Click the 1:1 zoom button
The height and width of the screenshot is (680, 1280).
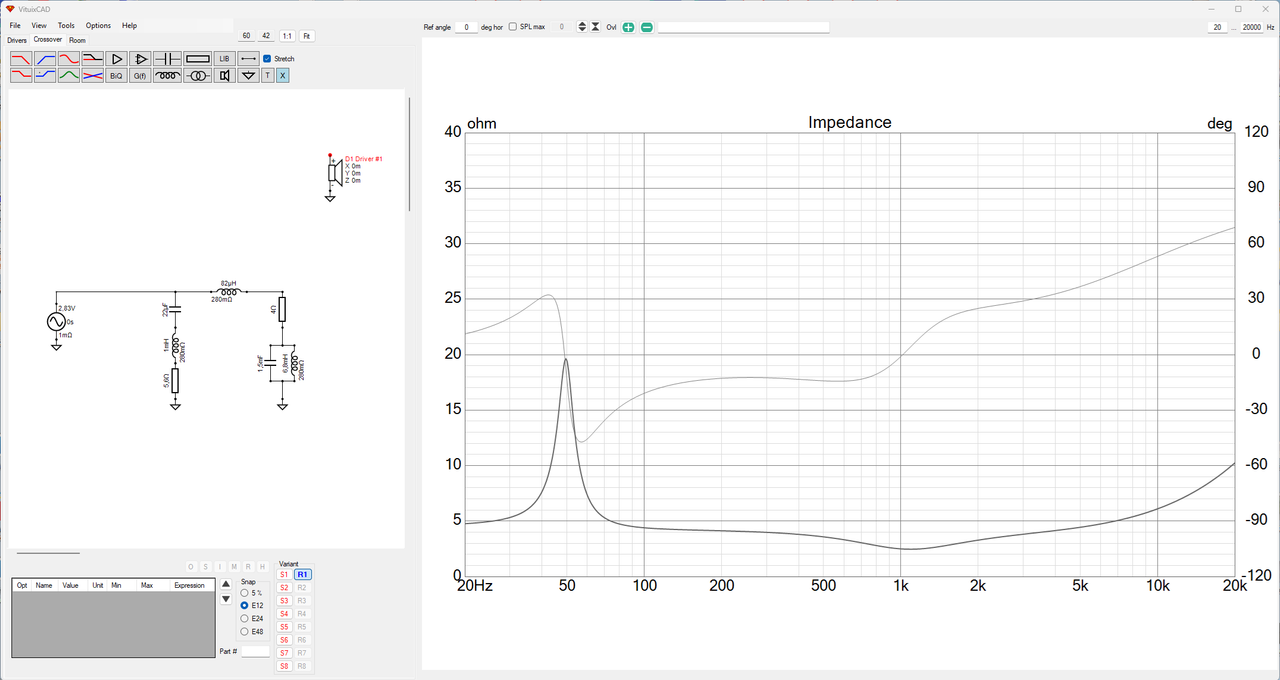click(287, 36)
